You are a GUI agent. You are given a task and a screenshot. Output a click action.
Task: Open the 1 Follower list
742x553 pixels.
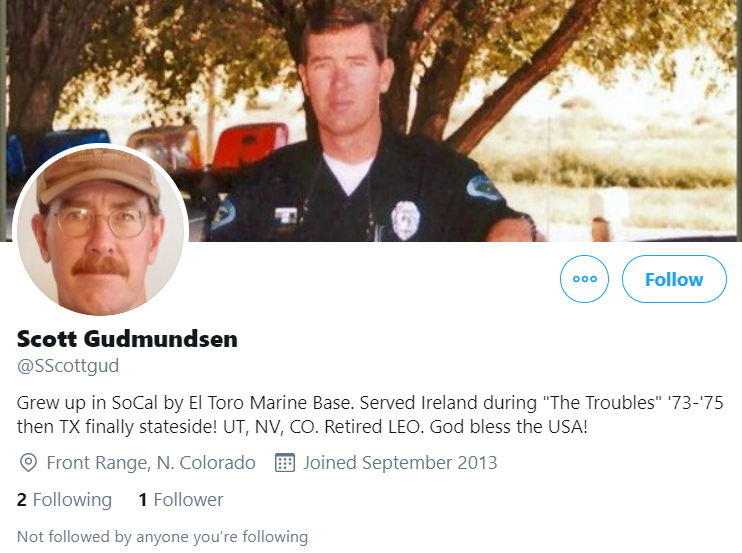pos(181,500)
